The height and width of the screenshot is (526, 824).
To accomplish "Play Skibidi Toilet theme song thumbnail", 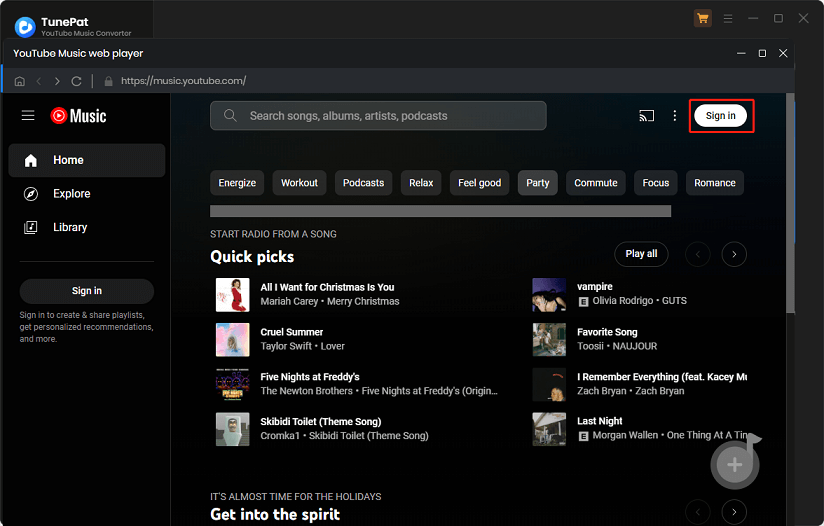I will [x=233, y=429].
